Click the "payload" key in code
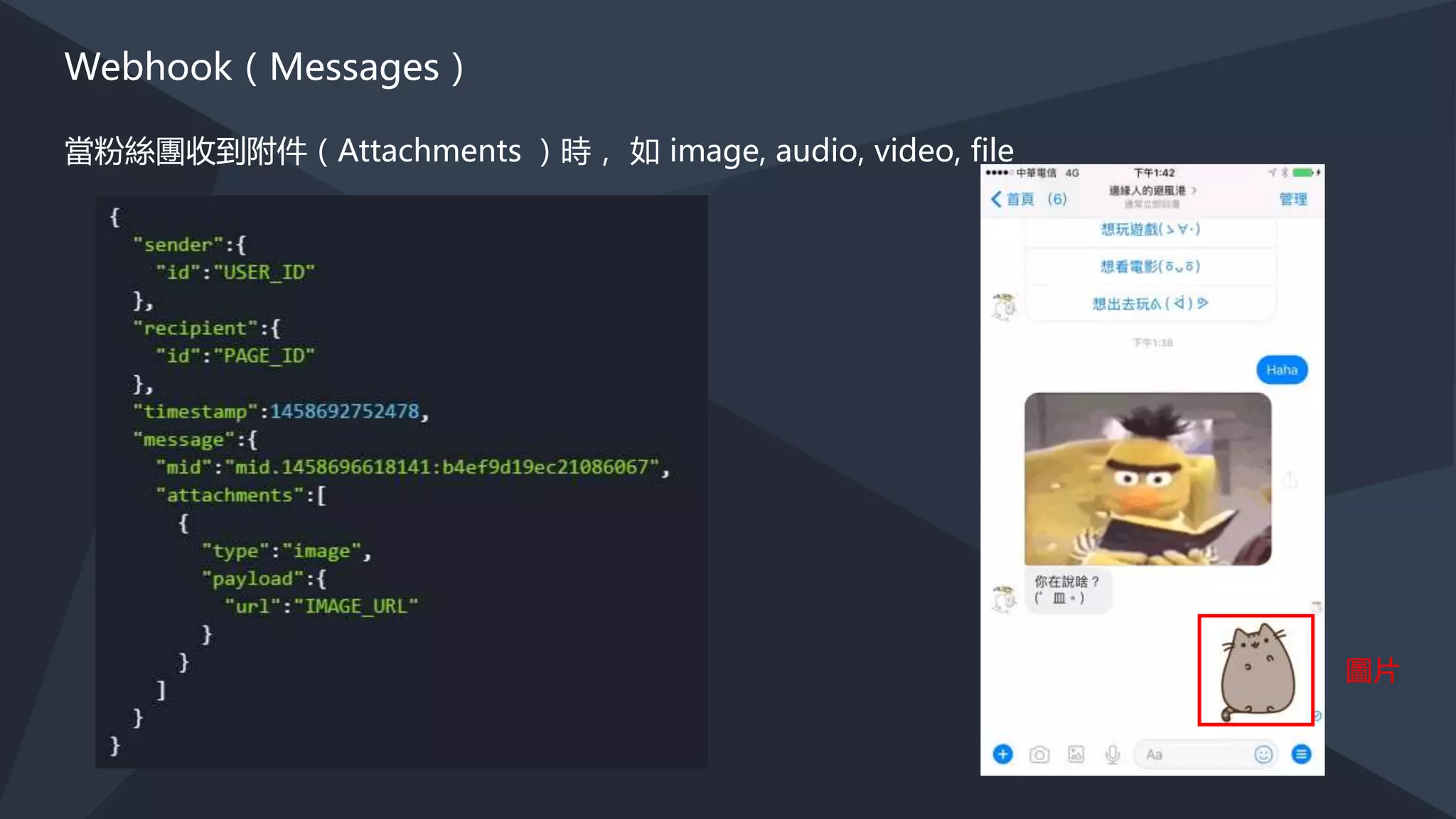 pos(253,579)
